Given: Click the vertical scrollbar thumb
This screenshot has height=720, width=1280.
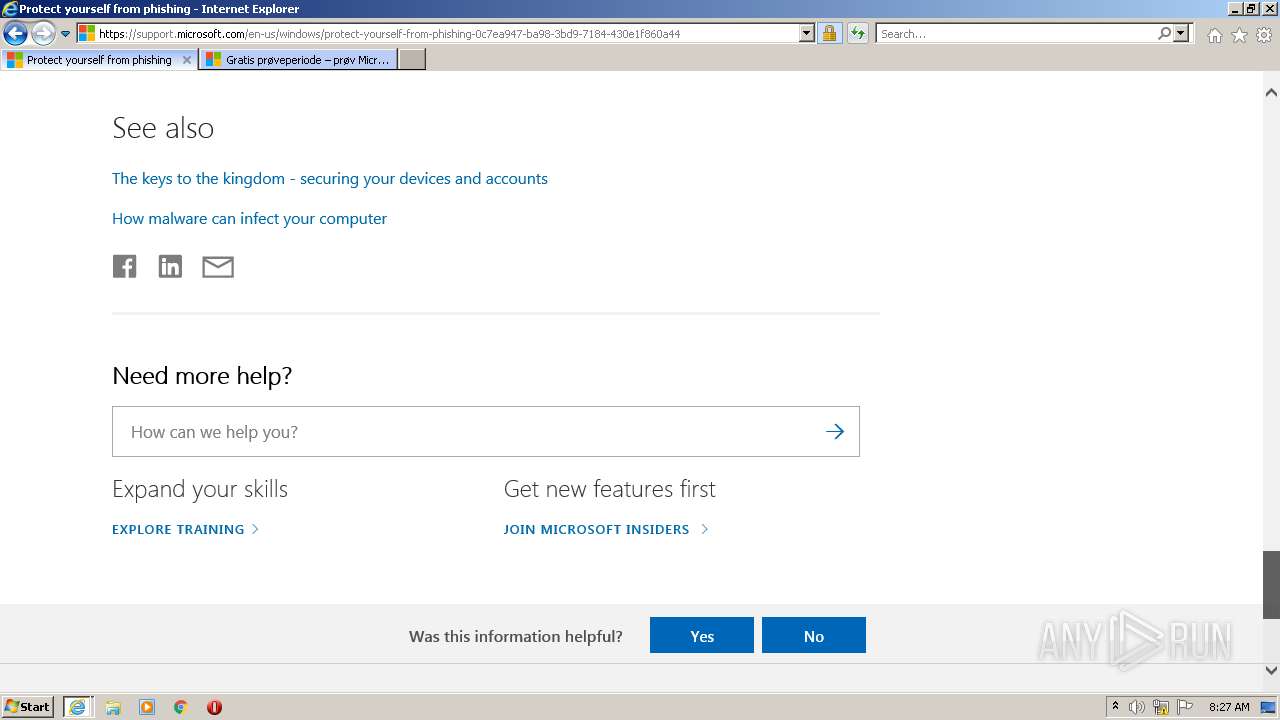Looking at the screenshot, I should [x=1271, y=585].
